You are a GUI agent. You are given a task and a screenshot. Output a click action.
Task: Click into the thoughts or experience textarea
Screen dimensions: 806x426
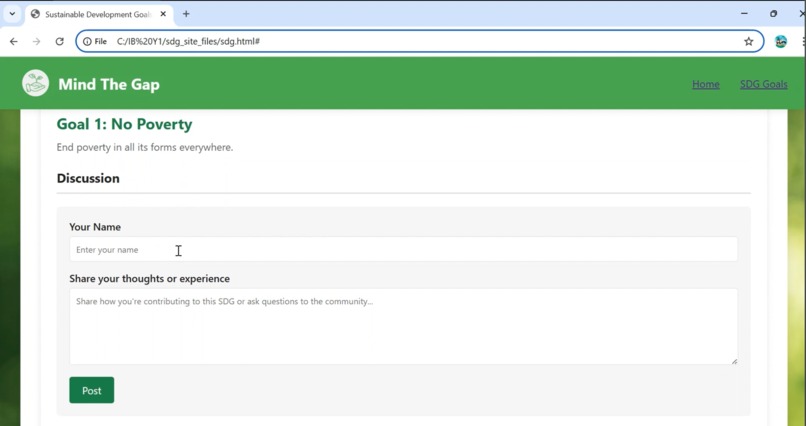[x=404, y=327]
